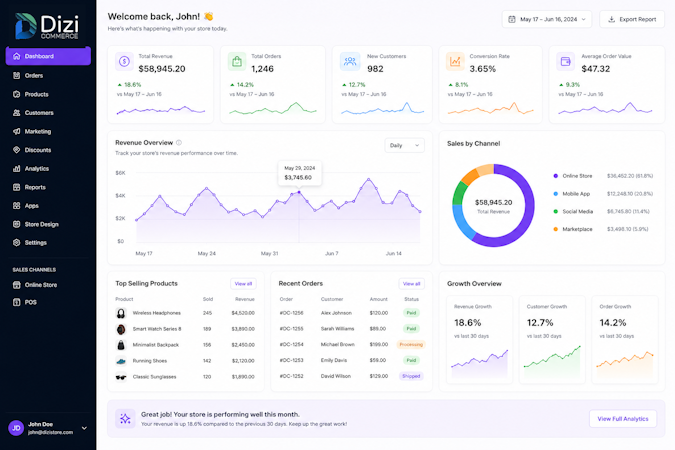Click the View Full Analytics button
The width and height of the screenshot is (675, 450).
[x=622, y=419]
